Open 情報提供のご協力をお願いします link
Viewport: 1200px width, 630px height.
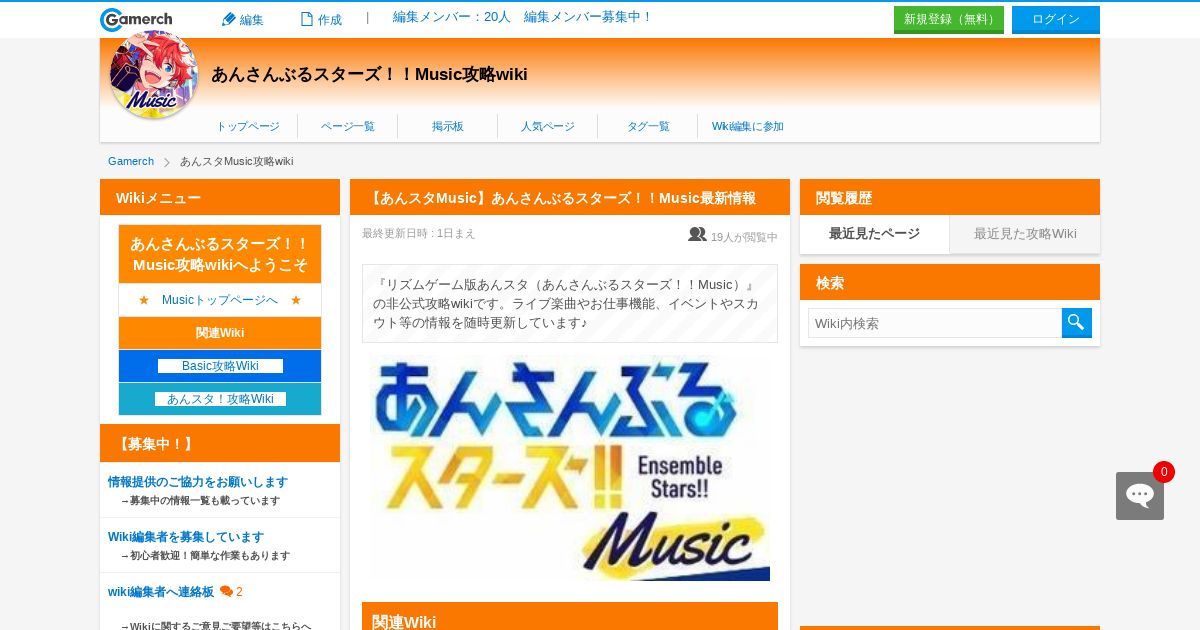pyautogui.click(x=198, y=482)
